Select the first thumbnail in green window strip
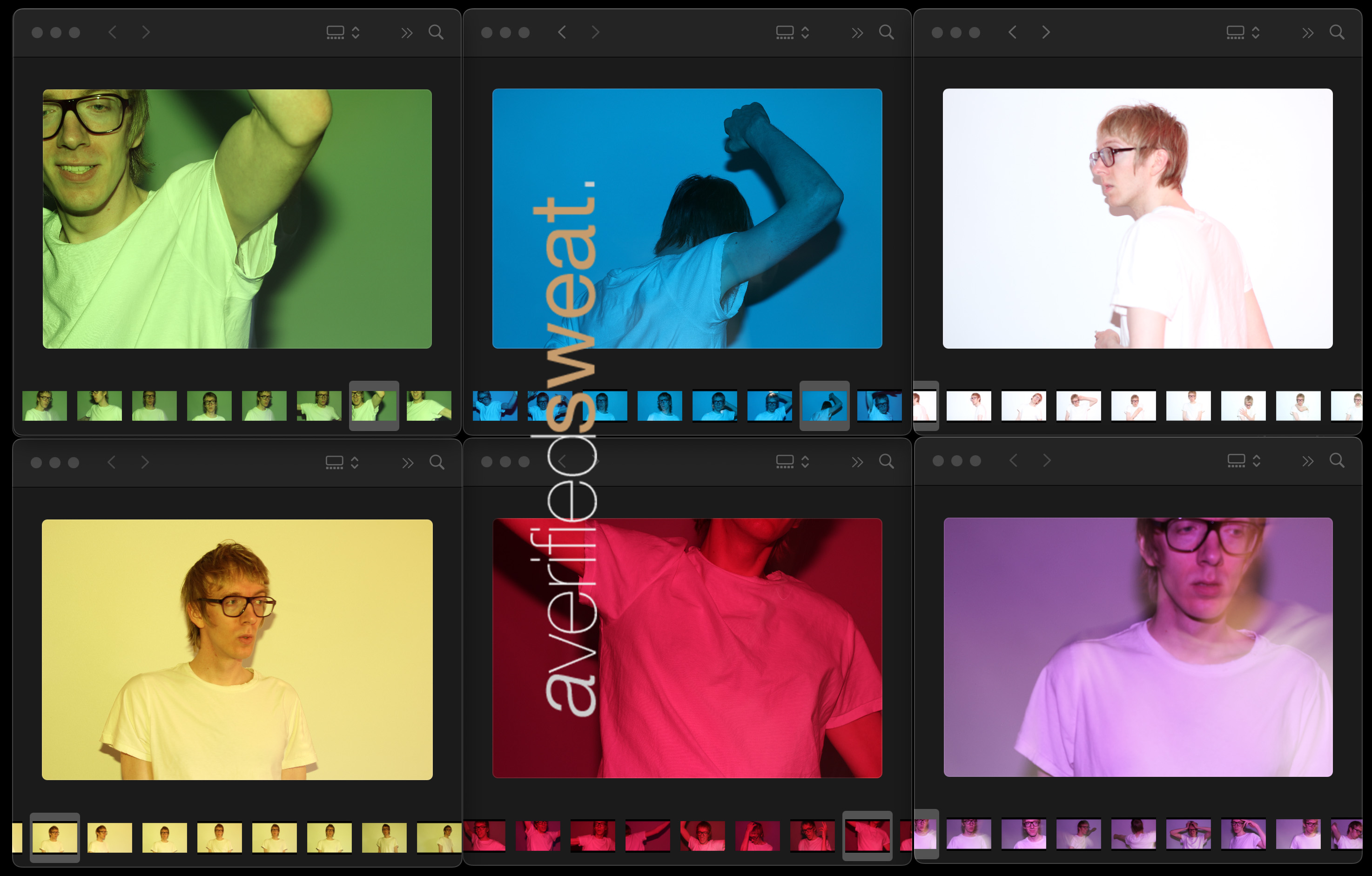This screenshot has height=876, width=1372. click(x=44, y=406)
